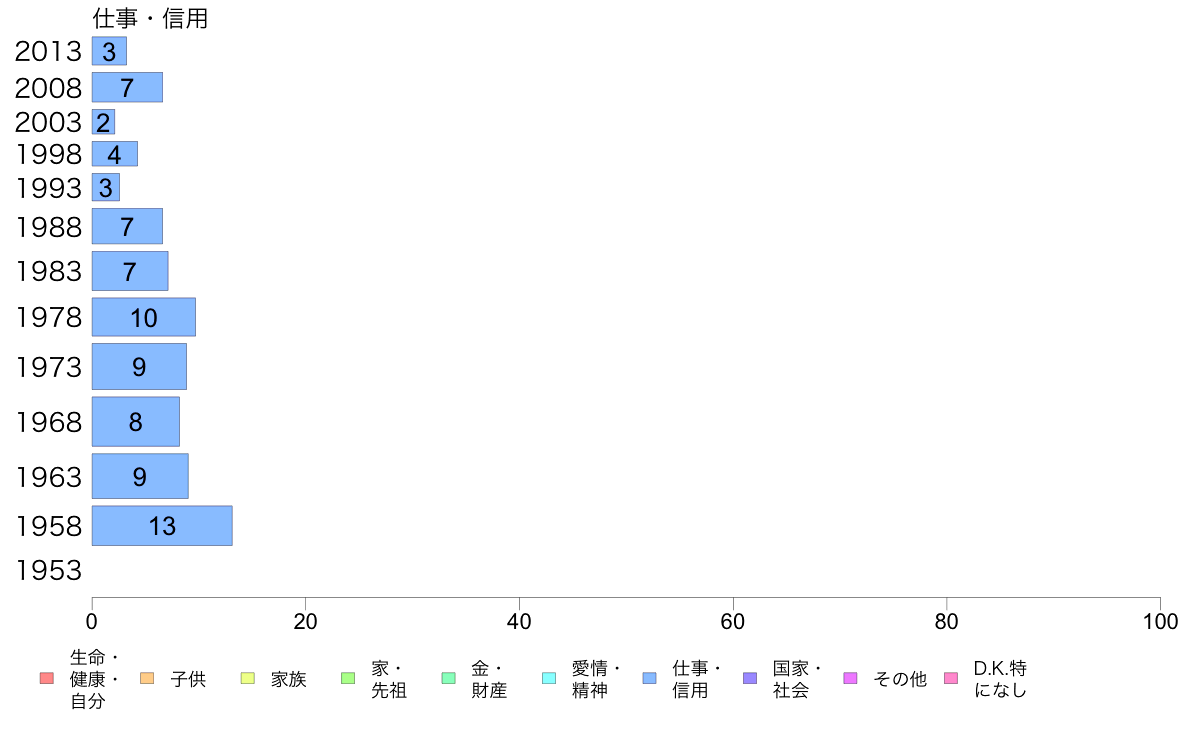Select the 1958 bar showing 13
This screenshot has width=1188, height=736.
click(162, 525)
